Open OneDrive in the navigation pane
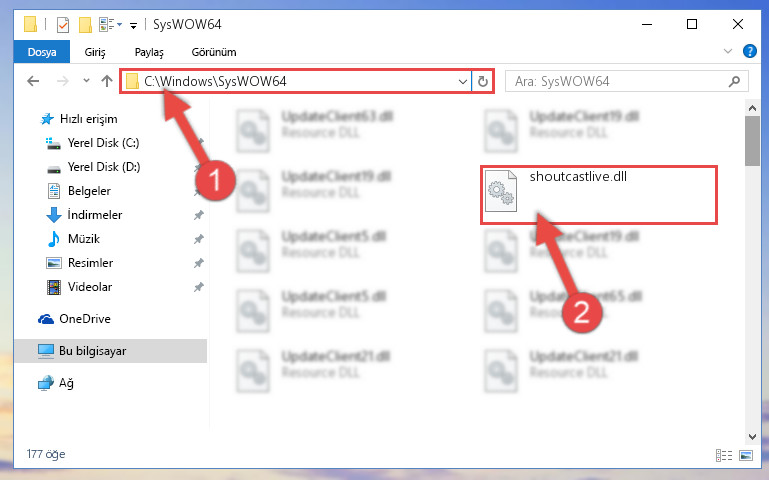 click(x=85, y=319)
